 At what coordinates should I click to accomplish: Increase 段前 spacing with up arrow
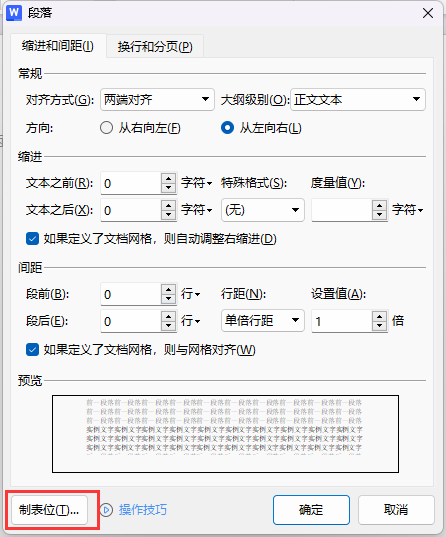coord(168,289)
